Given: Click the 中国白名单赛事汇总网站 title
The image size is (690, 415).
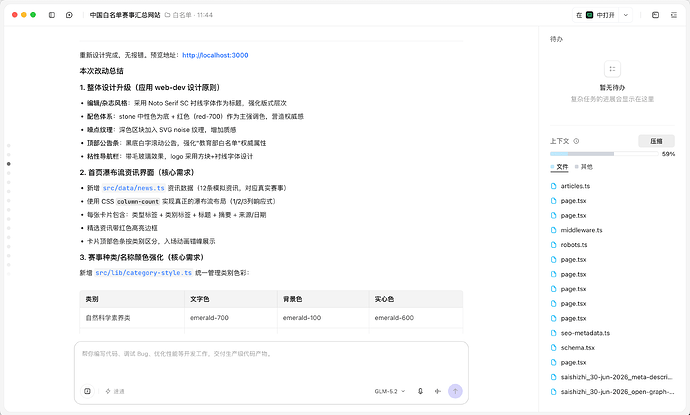Looking at the screenshot, I should (x=125, y=15).
